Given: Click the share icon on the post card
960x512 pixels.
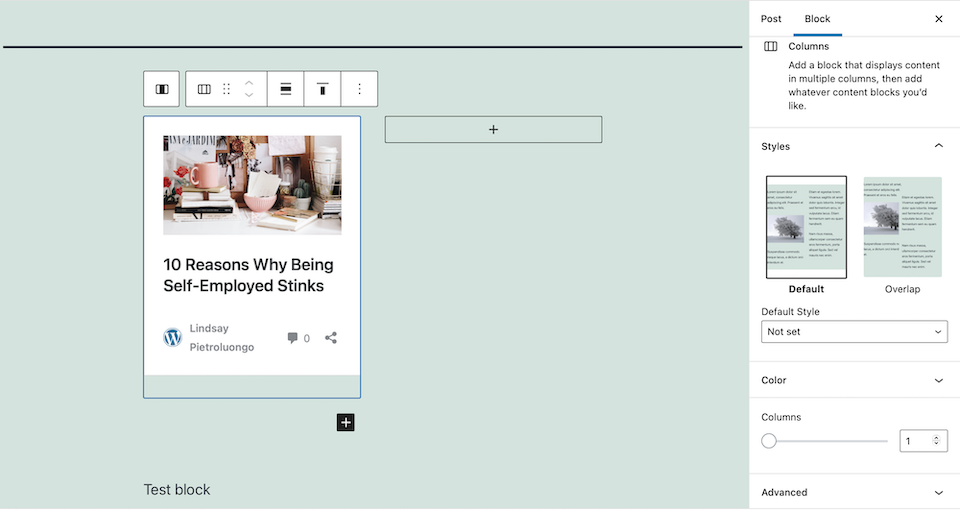Looking at the screenshot, I should tap(331, 338).
